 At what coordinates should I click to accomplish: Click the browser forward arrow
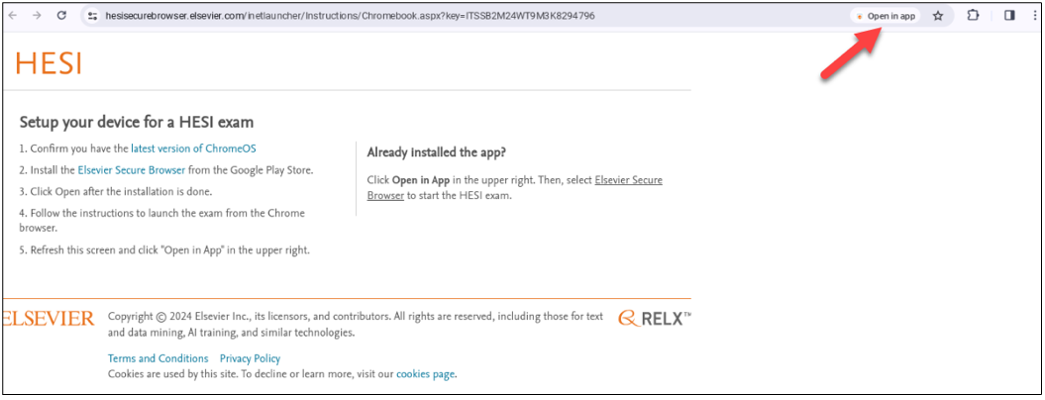click(37, 16)
